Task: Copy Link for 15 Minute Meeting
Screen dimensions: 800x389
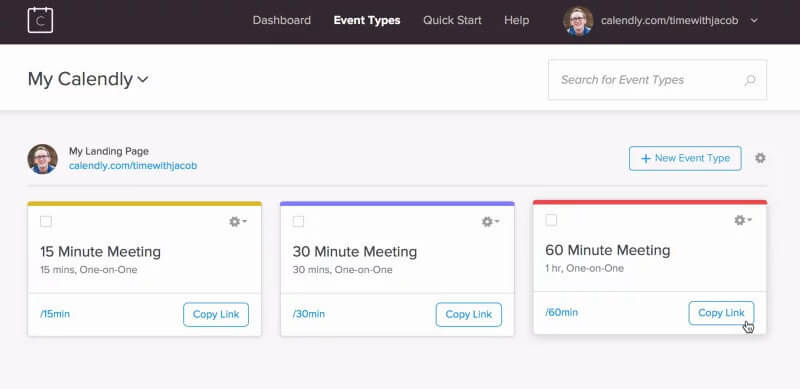Action: [x=216, y=314]
